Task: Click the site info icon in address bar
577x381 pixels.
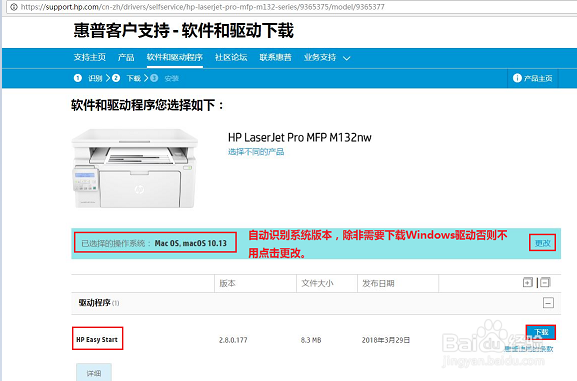Action: point(14,7)
